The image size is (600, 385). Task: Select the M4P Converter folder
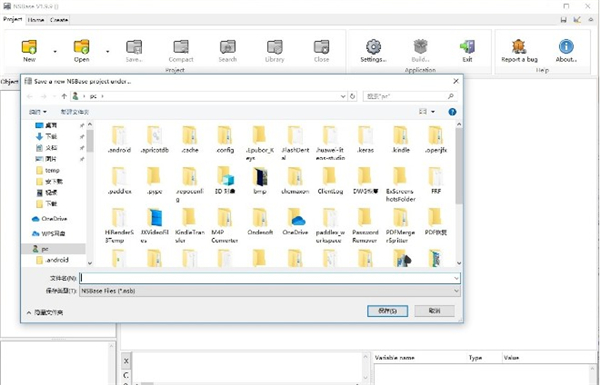(225, 226)
